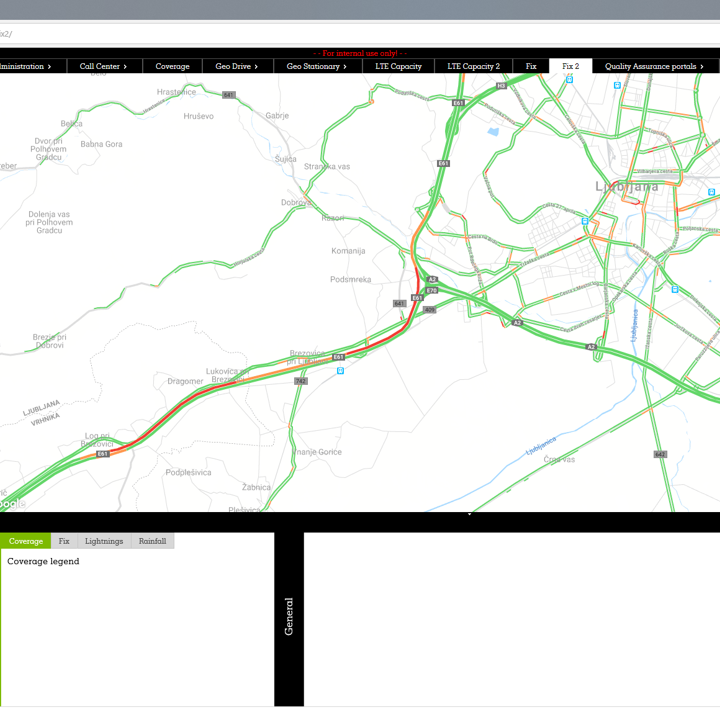Click the transit stop icon near Brezovica

(x=341, y=370)
